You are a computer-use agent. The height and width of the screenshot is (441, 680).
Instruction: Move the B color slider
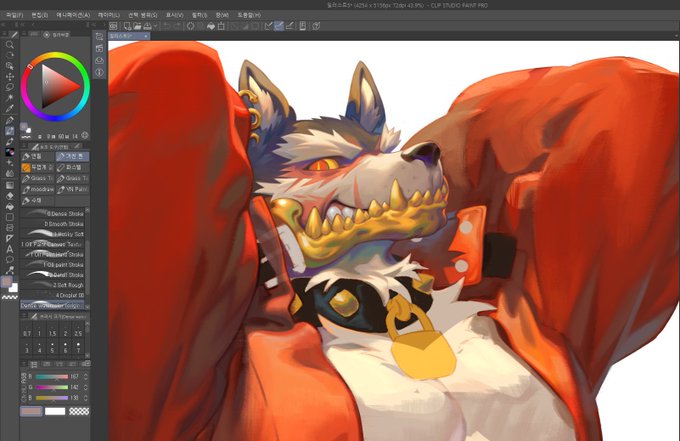point(52,398)
